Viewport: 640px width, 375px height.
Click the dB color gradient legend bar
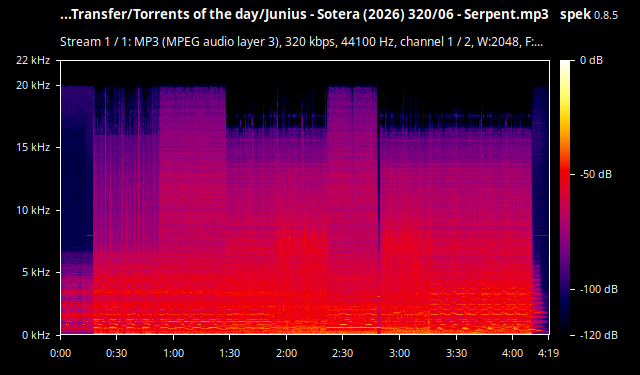pyautogui.click(x=565, y=197)
